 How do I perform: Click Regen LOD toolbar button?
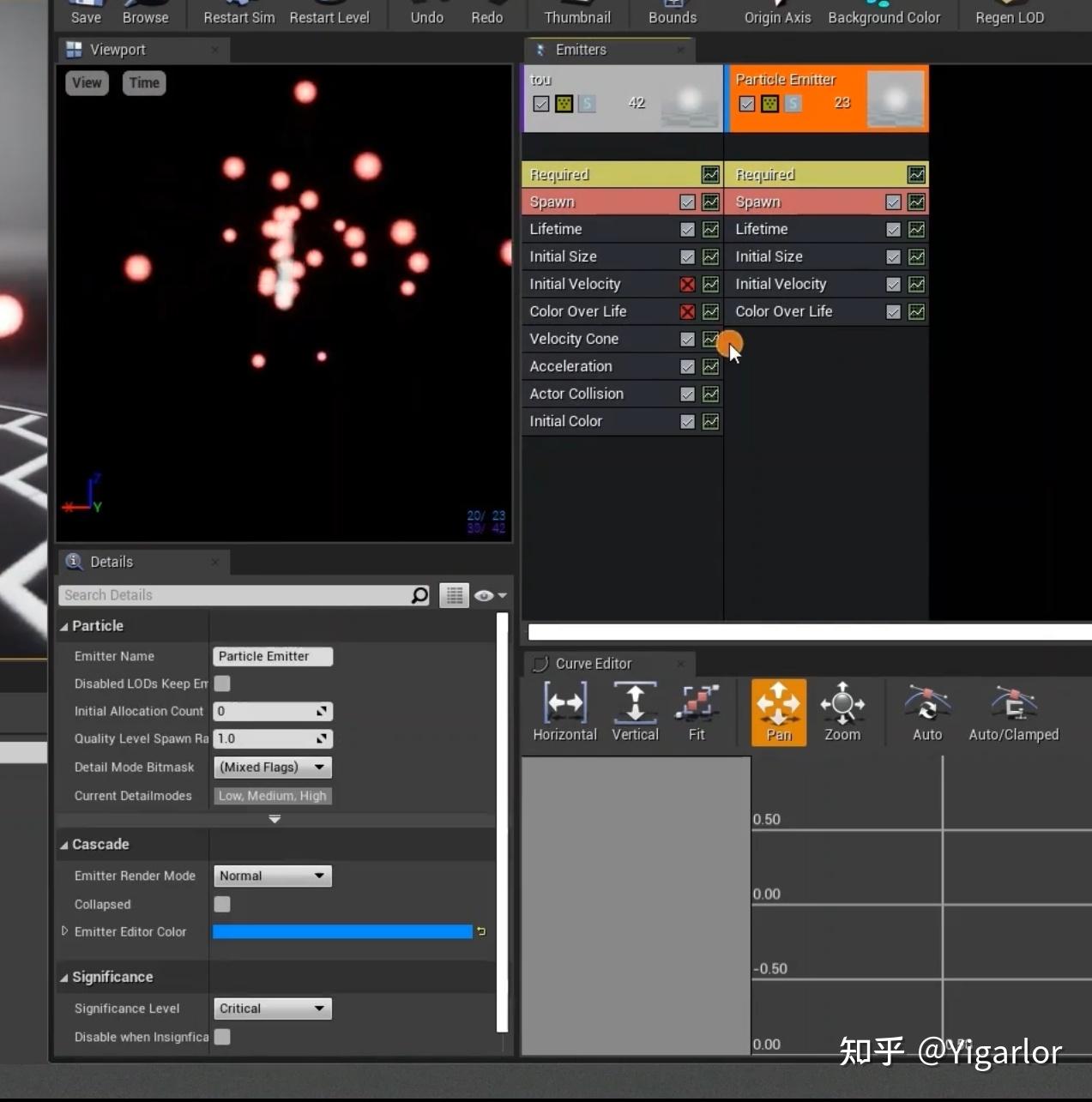click(1010, 15)
